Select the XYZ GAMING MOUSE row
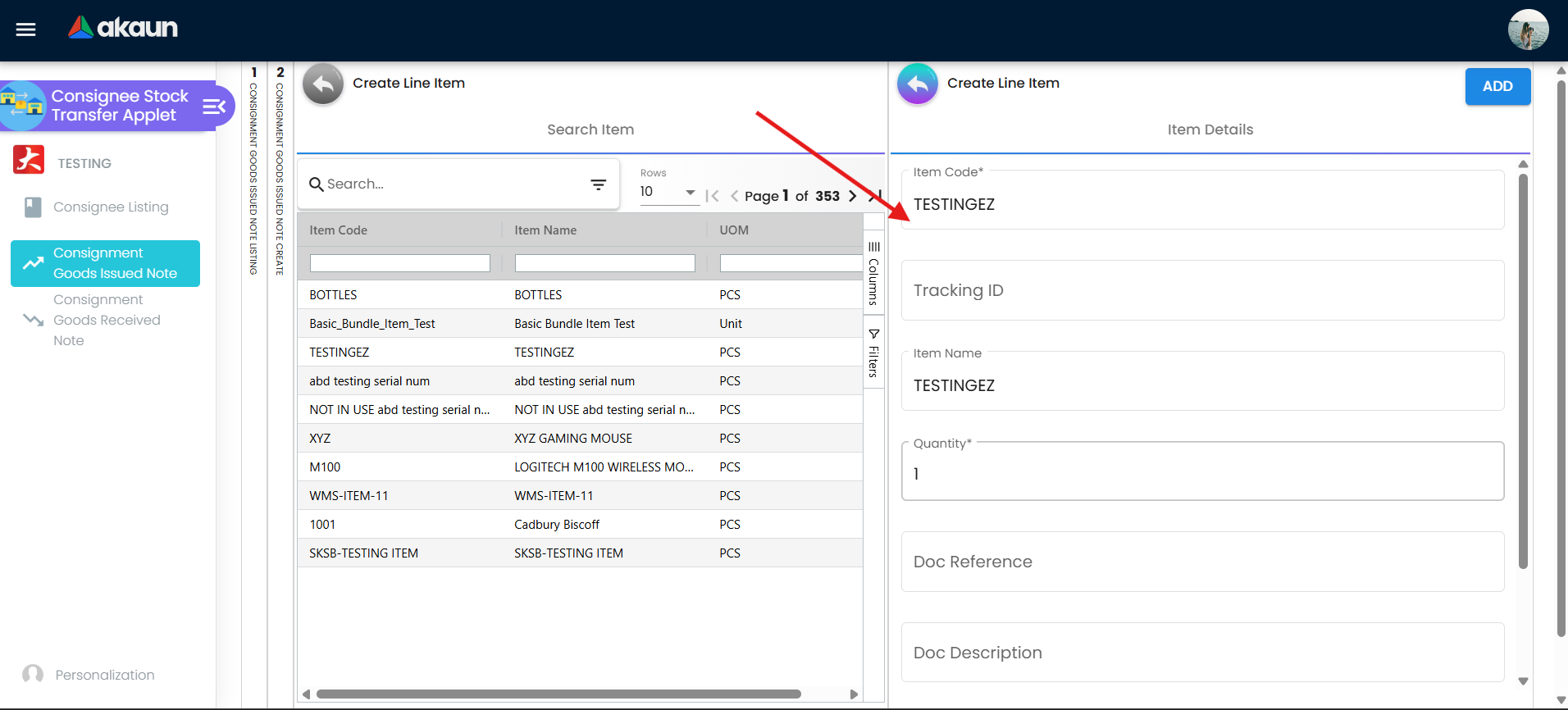Screen dimensions: 1568x710 pos(572,439)
